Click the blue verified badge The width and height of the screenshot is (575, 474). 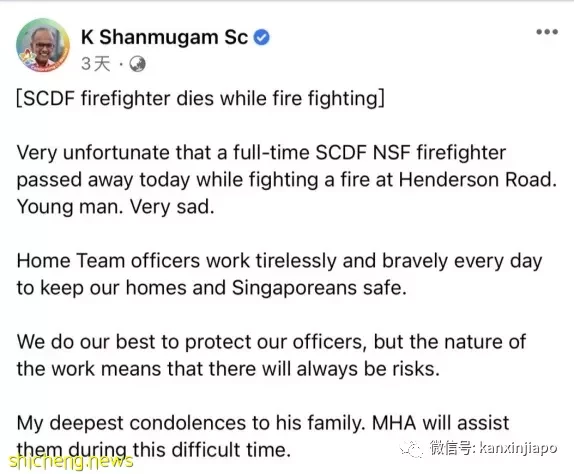[x=262, y=38]
